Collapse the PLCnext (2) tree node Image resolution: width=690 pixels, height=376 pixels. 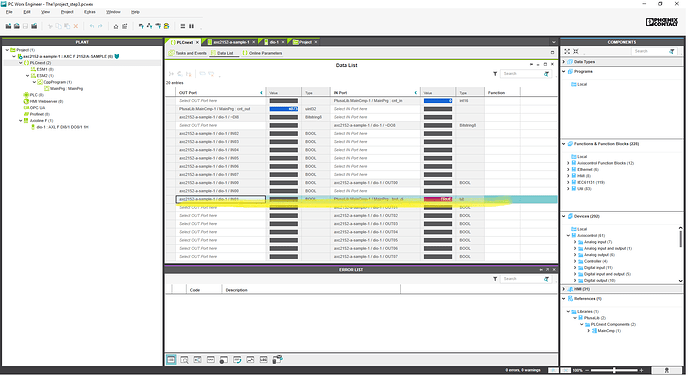(21, 63)
